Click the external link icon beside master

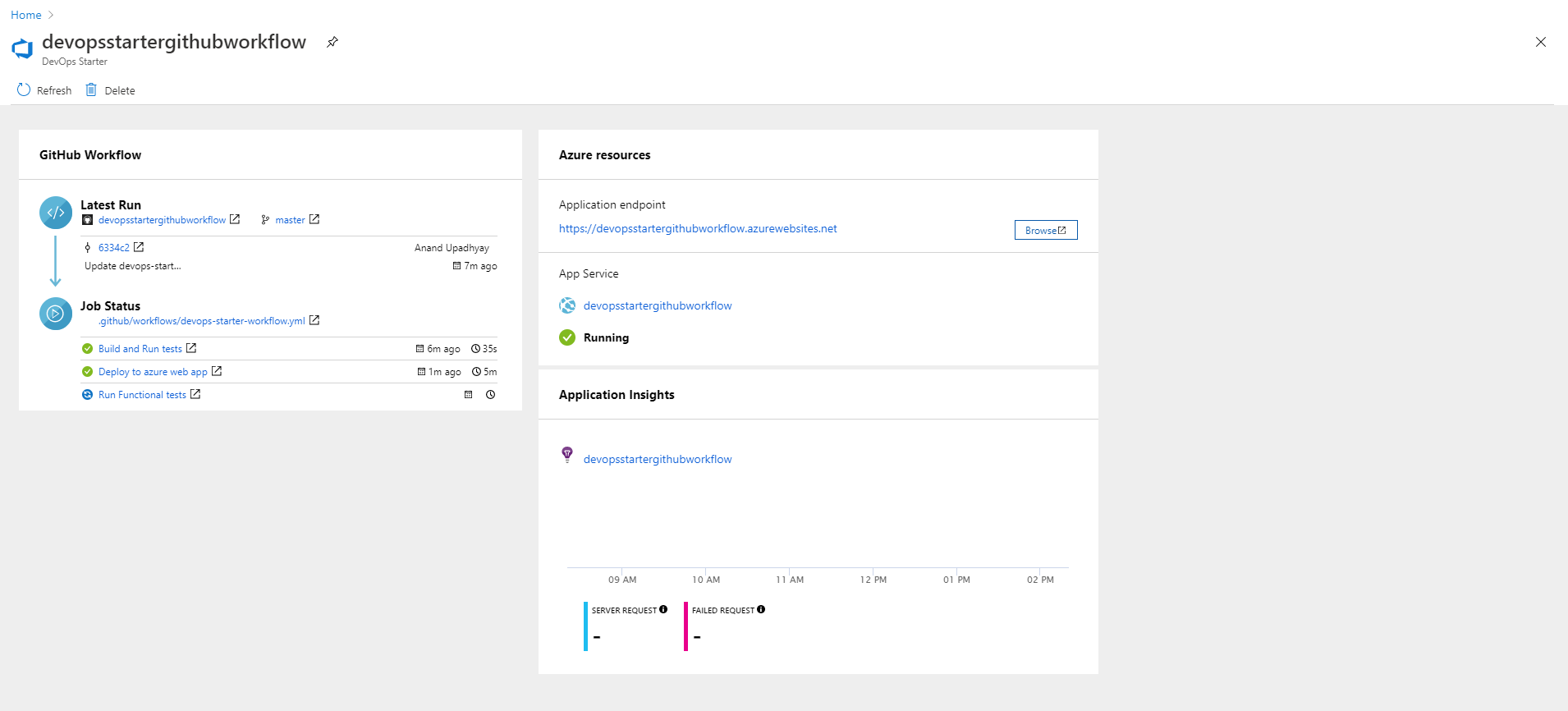click(314, 219)
